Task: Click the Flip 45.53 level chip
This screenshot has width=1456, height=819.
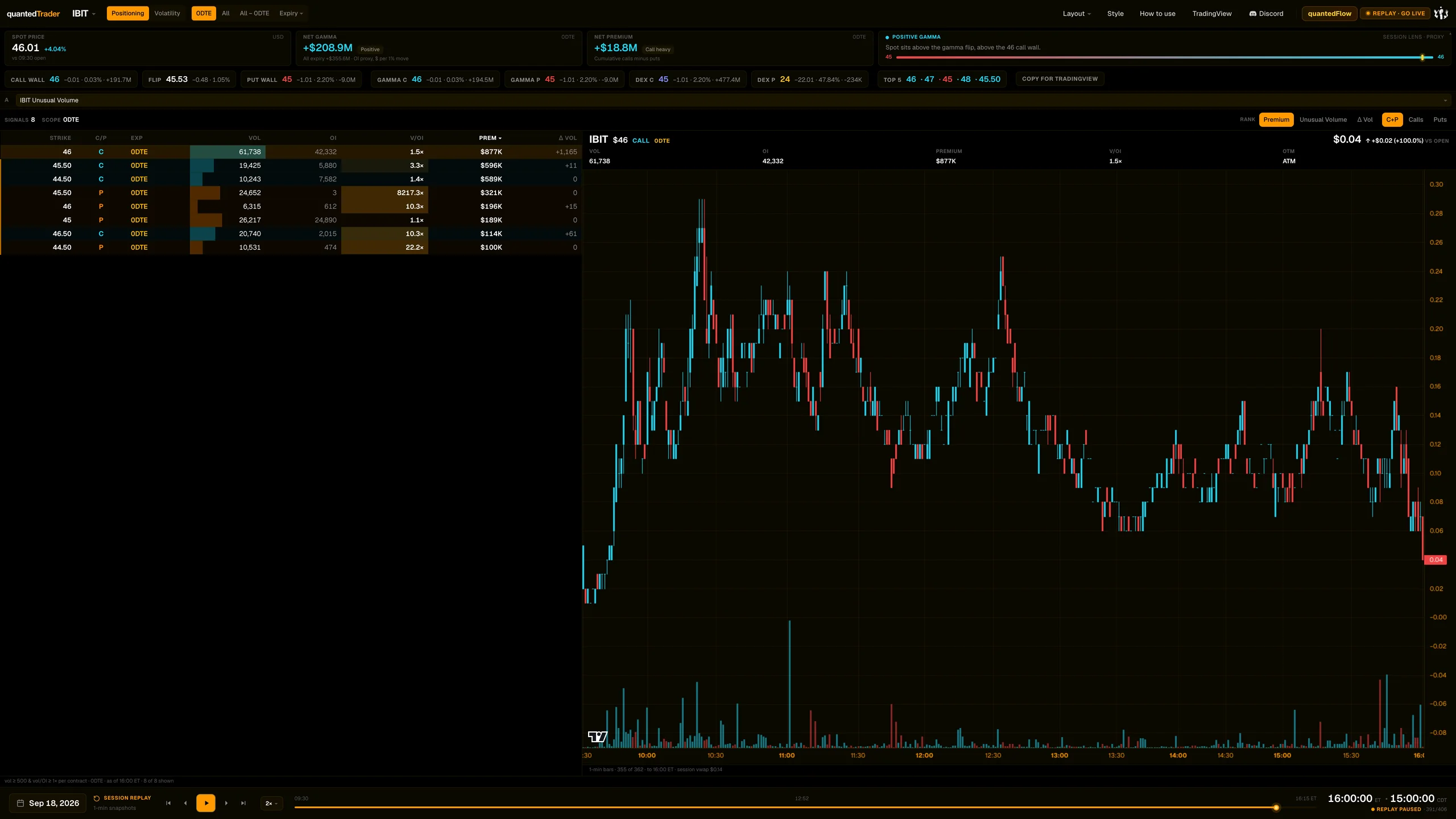Action: click(x=189, y=79)
